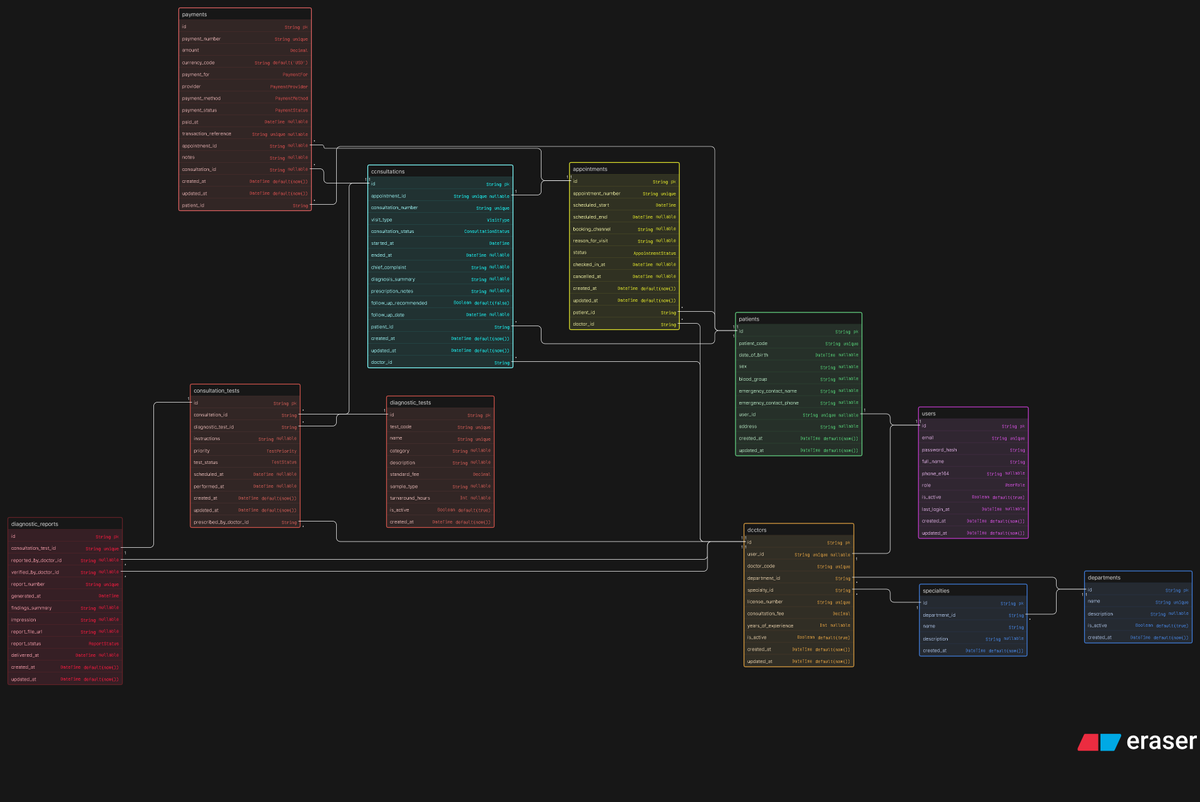The height and width of the screenshot is (802, 1200).
Task: Click paid_at field in payments table
Action: (245, 122)
